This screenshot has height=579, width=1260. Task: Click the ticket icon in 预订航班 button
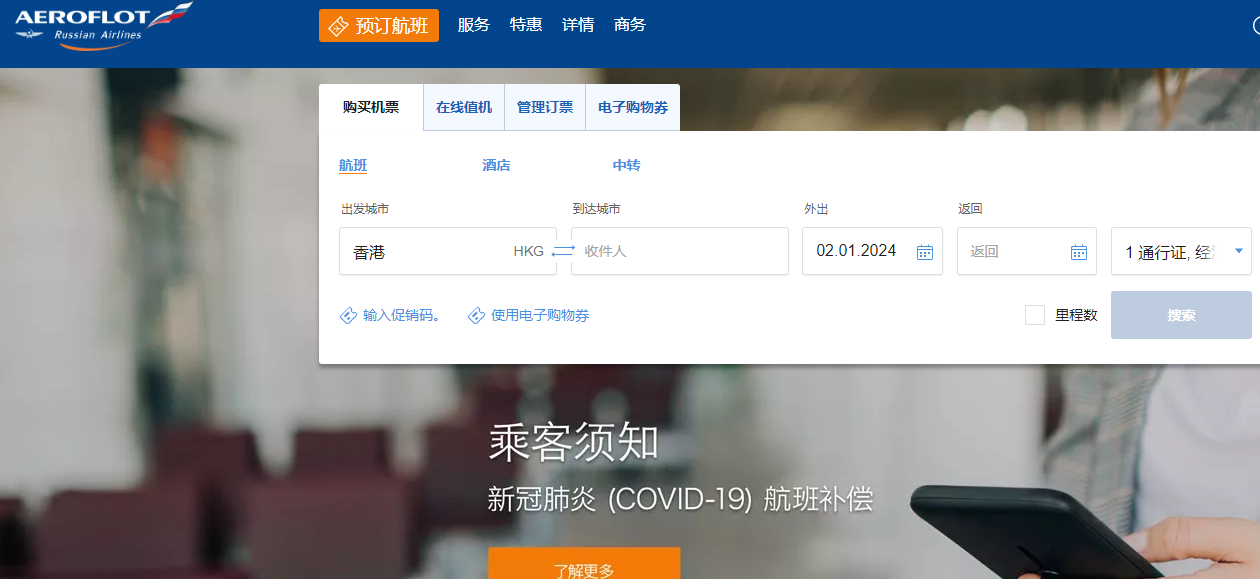(339, 26)
